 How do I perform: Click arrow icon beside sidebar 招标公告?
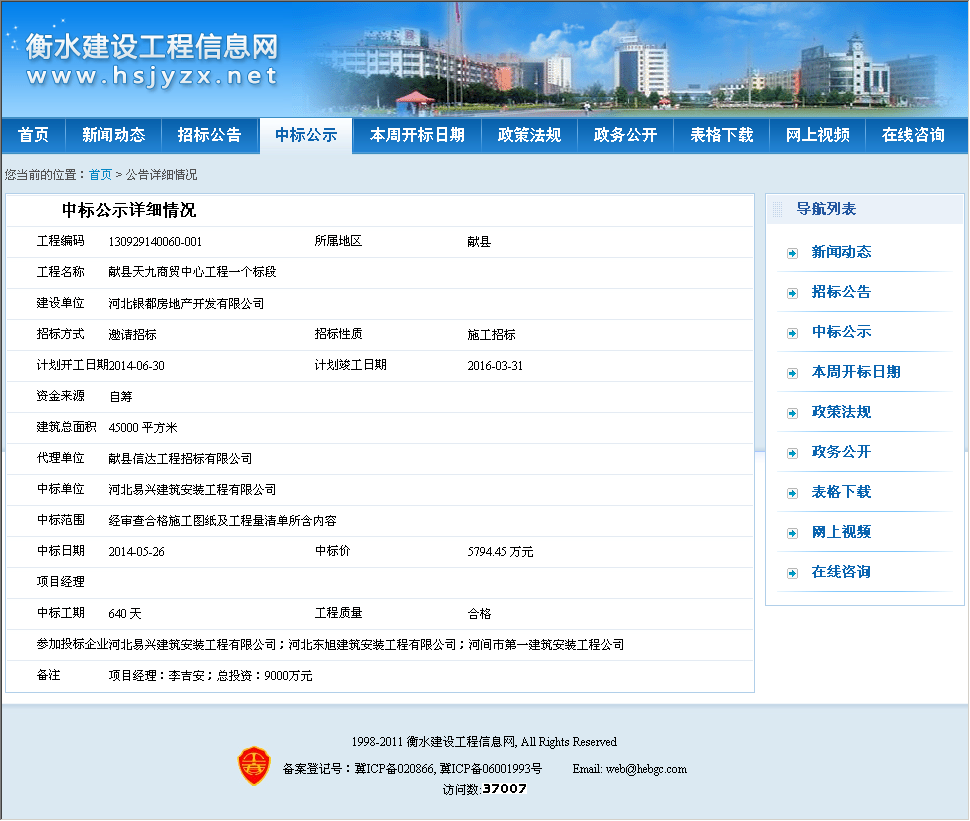(x=792, y=293)
